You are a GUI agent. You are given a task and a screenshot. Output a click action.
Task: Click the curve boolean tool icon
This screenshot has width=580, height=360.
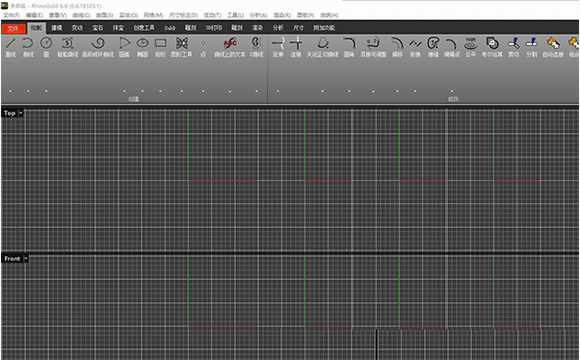pos(492,43)
